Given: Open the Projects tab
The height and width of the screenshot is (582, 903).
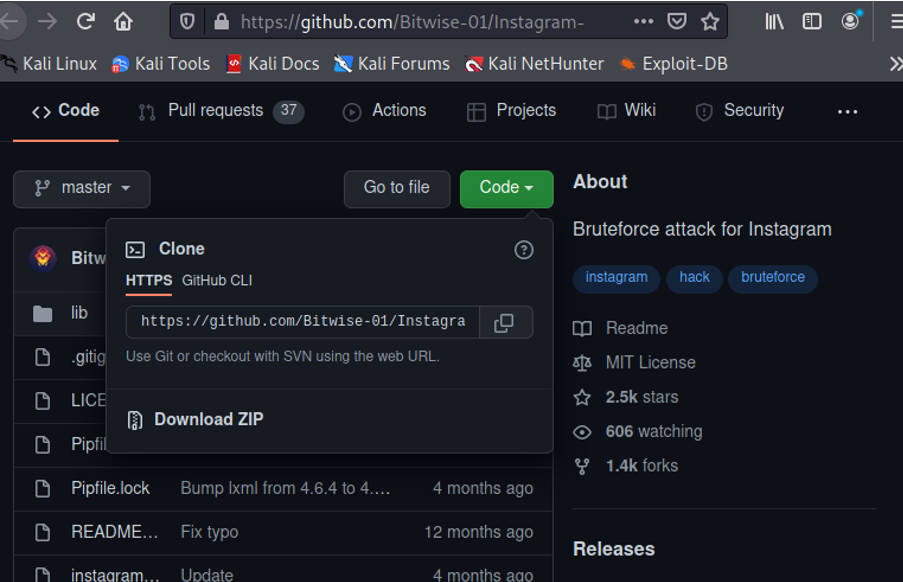Looking at the screenshot, I should (x=511, y=111).
